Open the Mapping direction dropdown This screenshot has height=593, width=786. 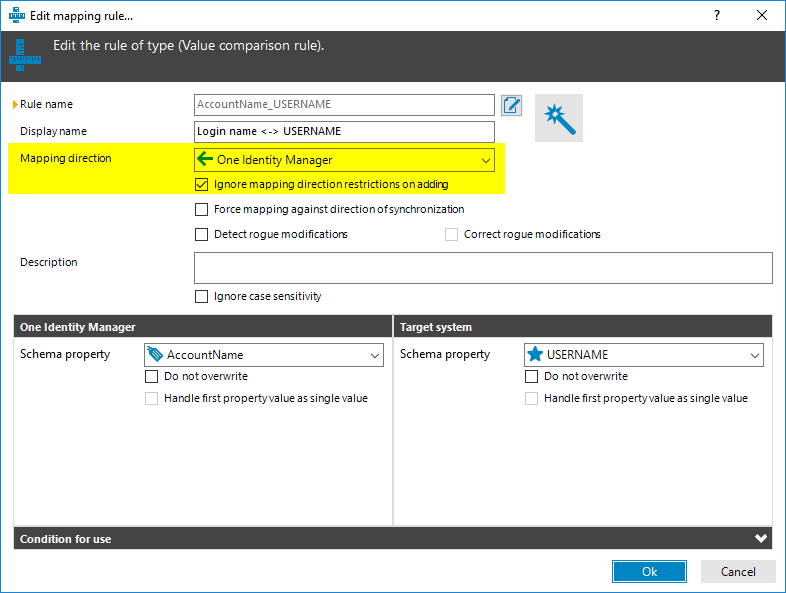[344, 160]
